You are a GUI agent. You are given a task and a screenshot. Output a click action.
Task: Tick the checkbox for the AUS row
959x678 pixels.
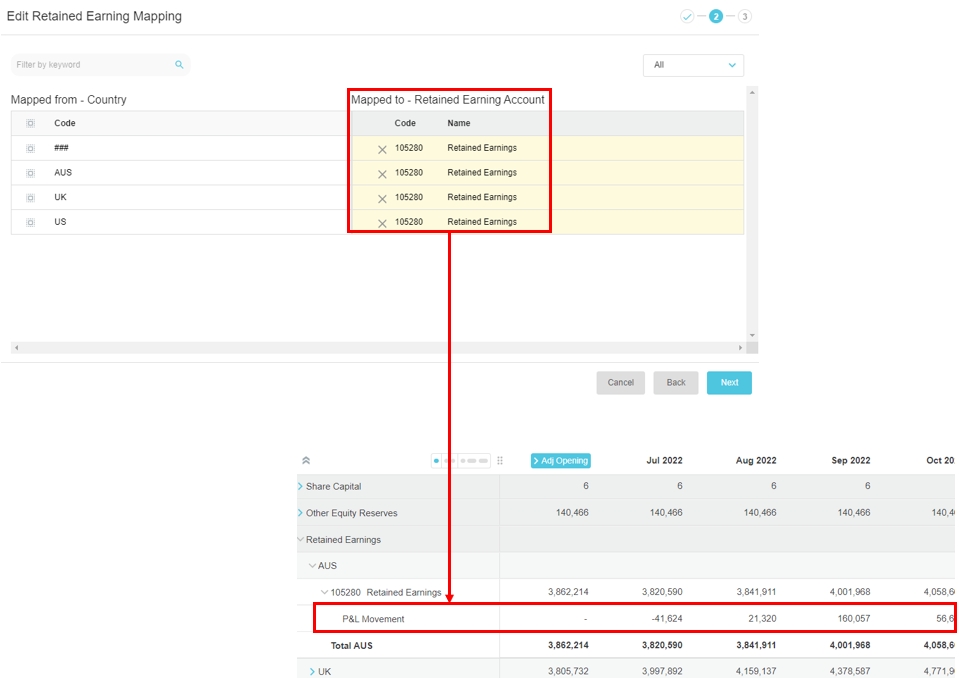tap(30, 173)
